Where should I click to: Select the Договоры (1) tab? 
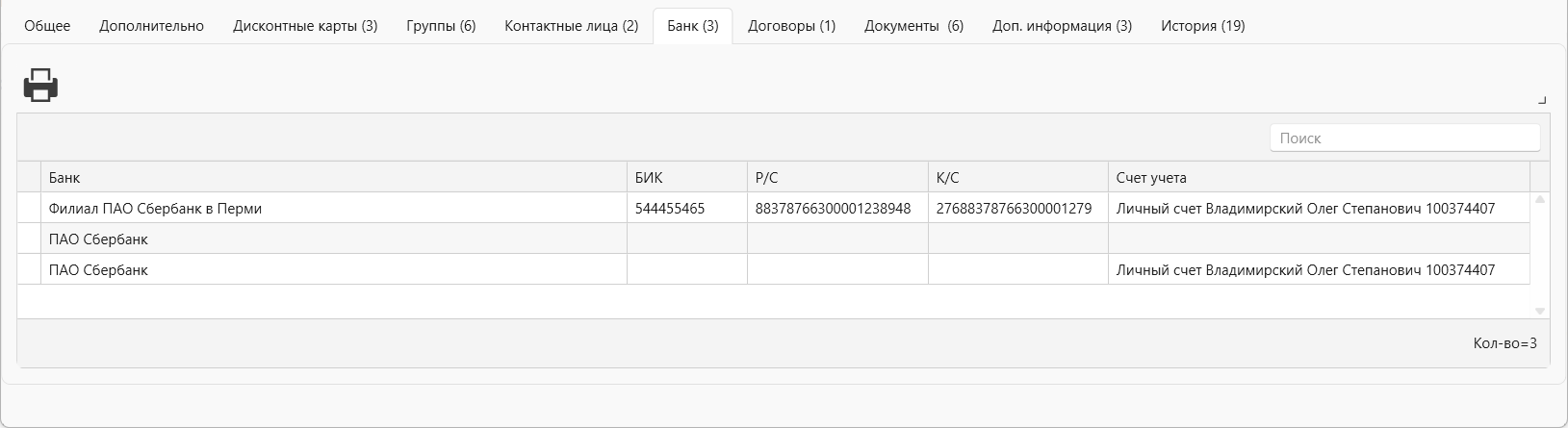(x=791, y=26)
